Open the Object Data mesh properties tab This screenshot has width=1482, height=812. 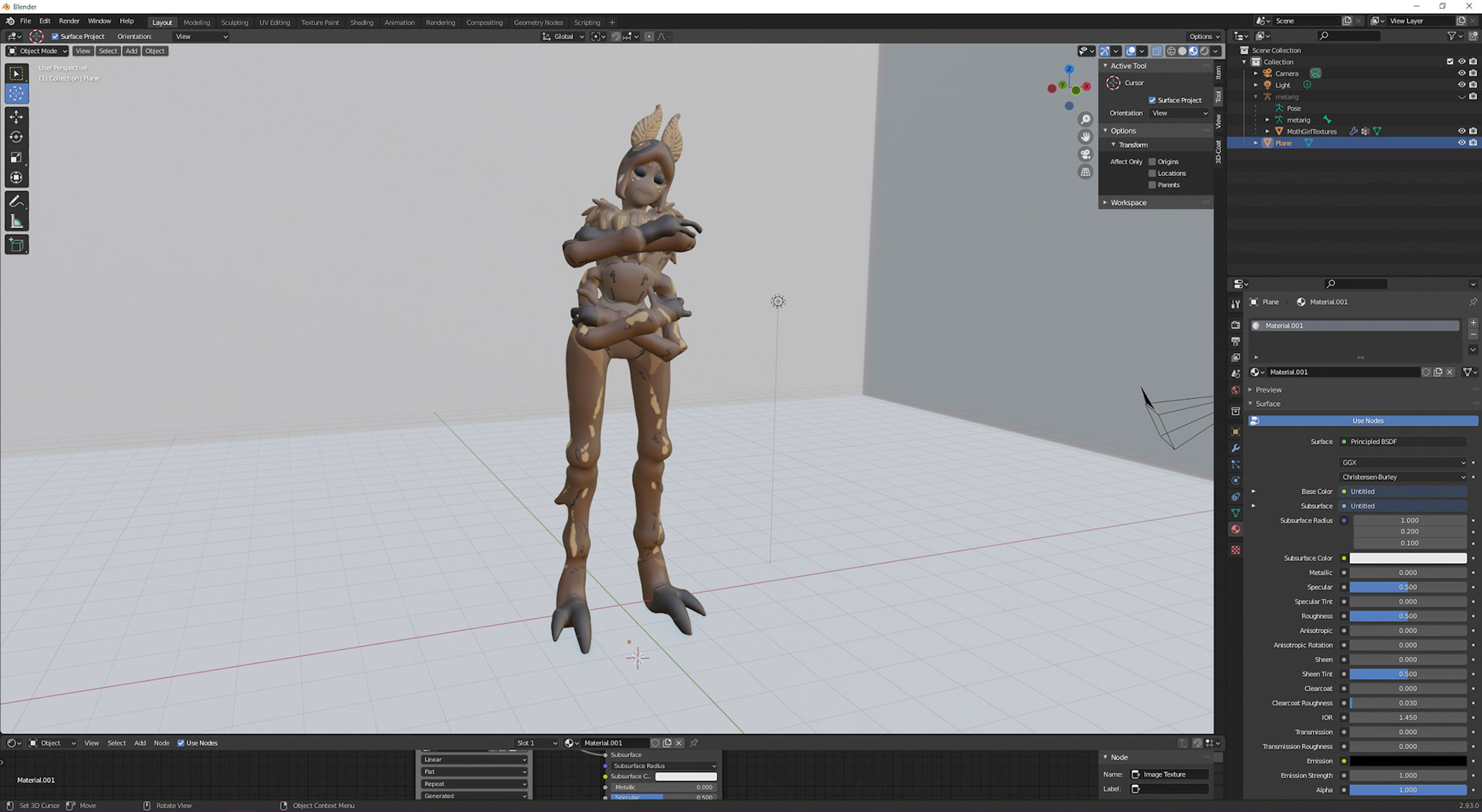tap(1235, 513)
